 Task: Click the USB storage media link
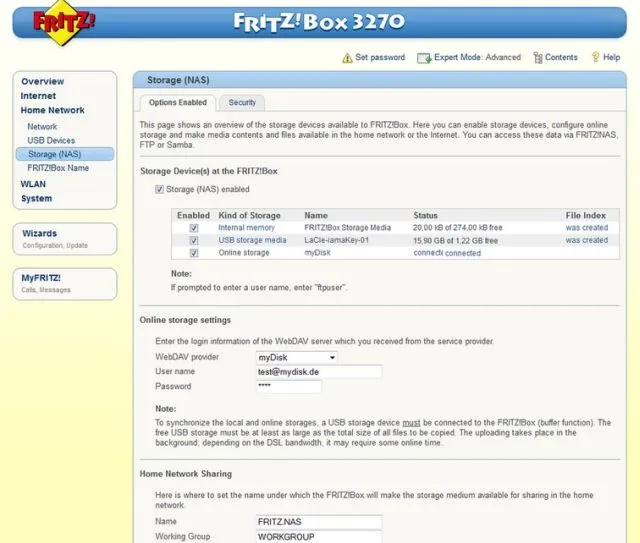coord(252,240)
